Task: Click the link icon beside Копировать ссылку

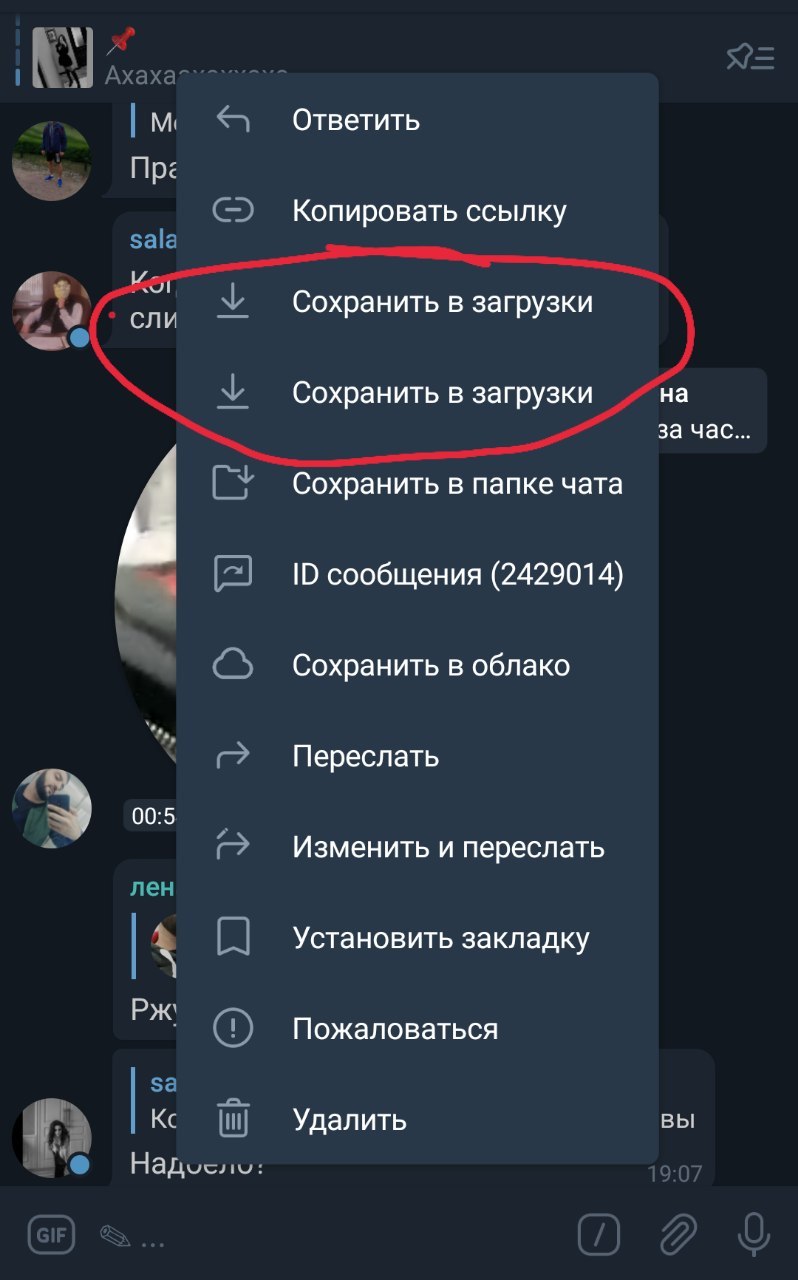Action: pos(233,211)
